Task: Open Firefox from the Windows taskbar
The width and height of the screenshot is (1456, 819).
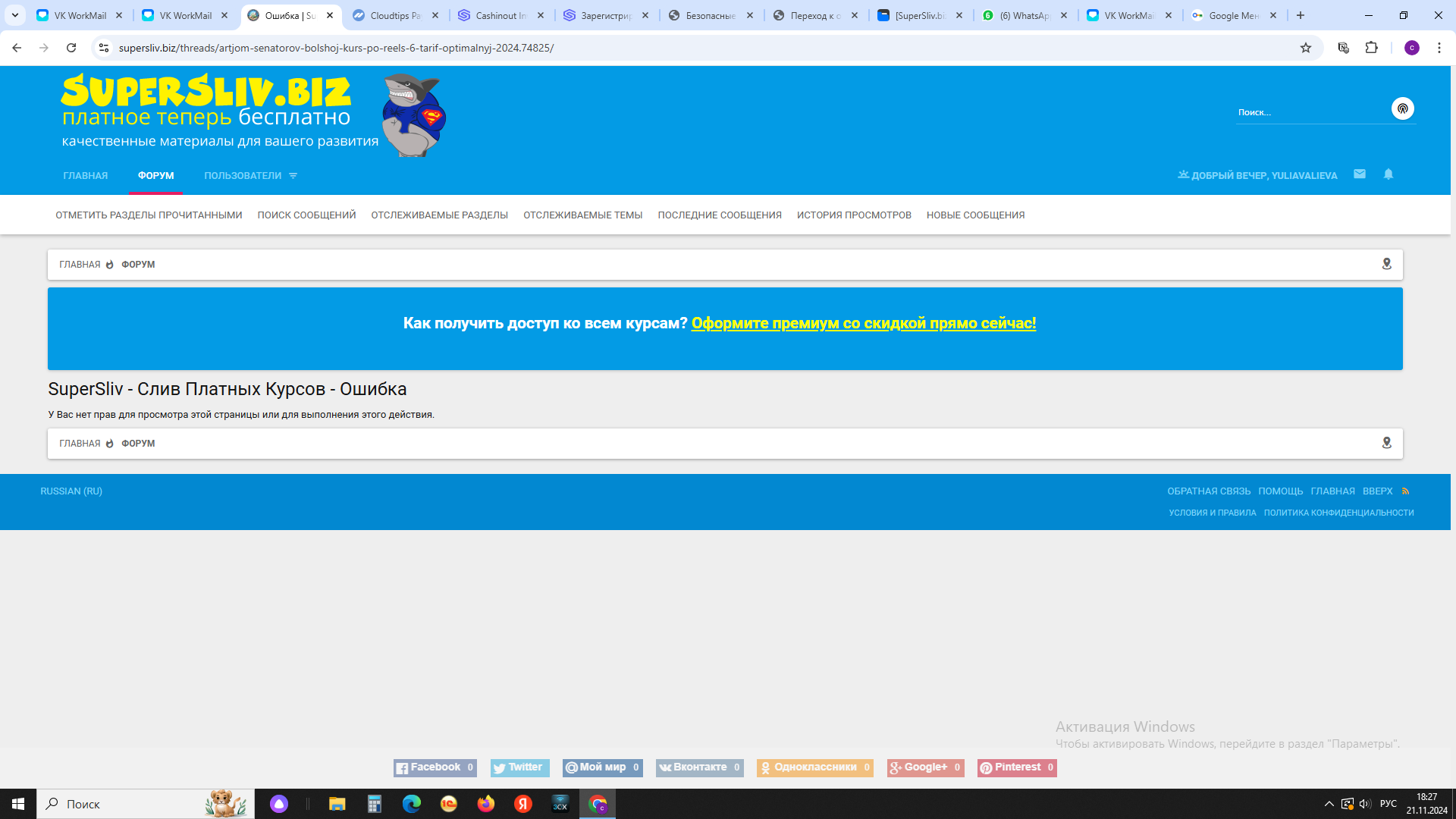Action: tap(486, 804)
